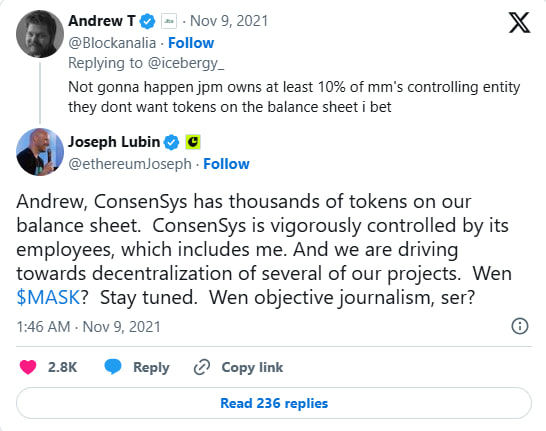Click Andrew T's verified badge

tap(147, 21)
